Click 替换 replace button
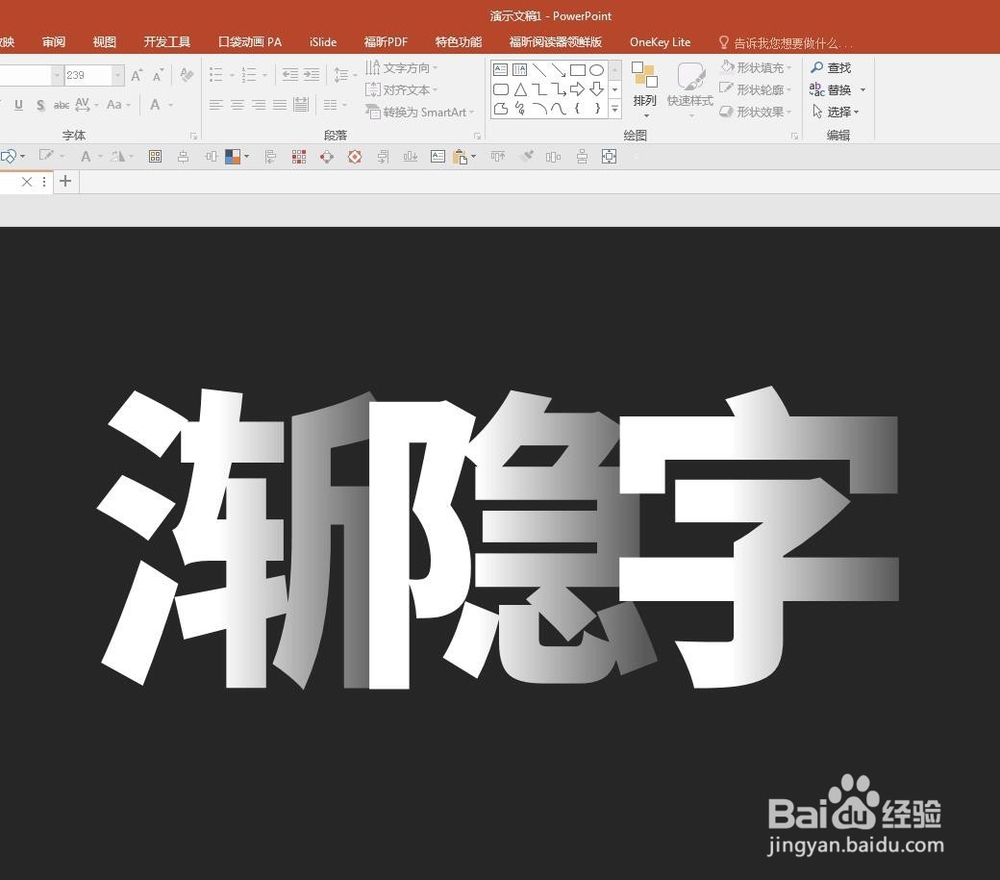Screen dimensions: 1000x880 coord(831,90)
